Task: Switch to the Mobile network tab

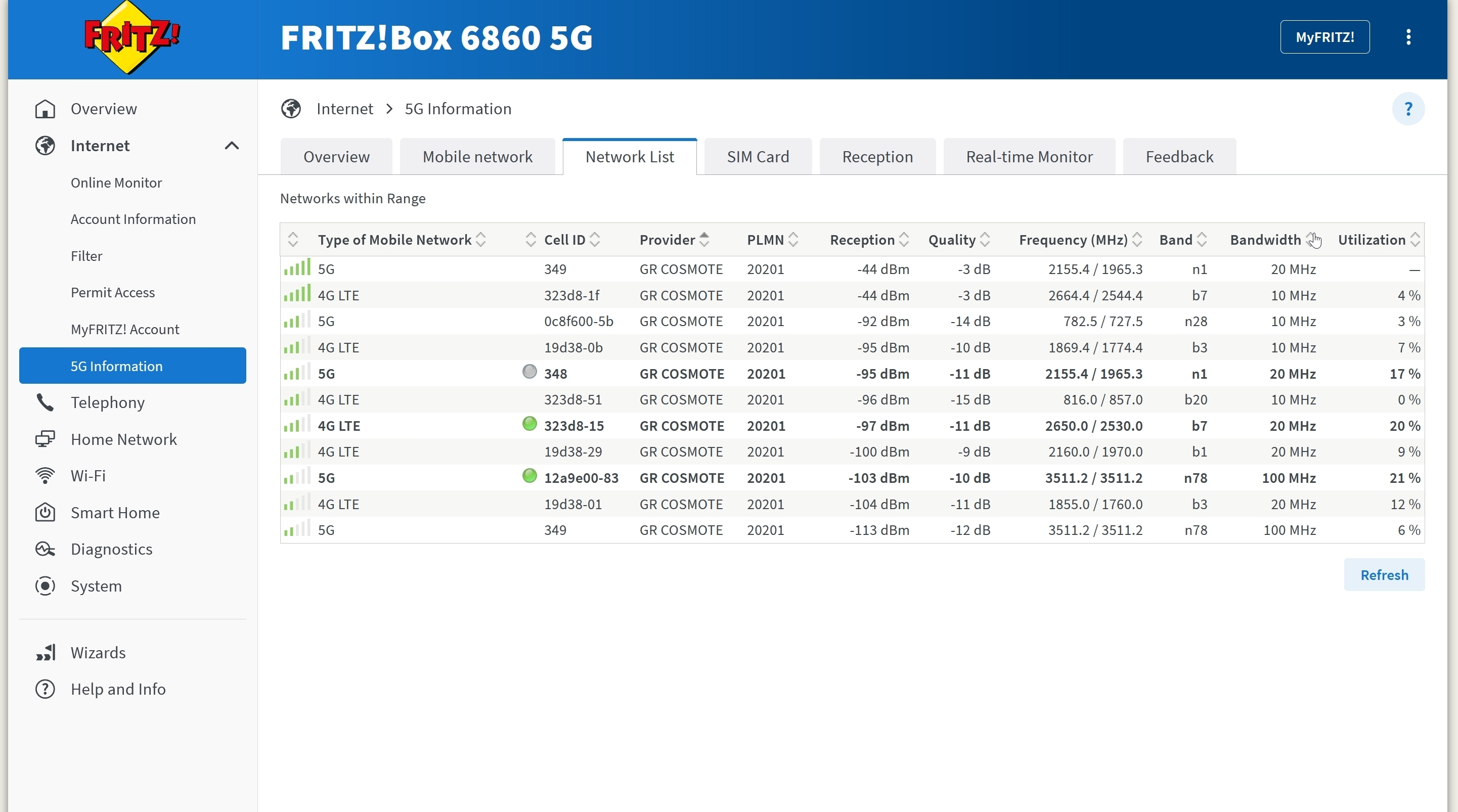Action: pos(477,157)
